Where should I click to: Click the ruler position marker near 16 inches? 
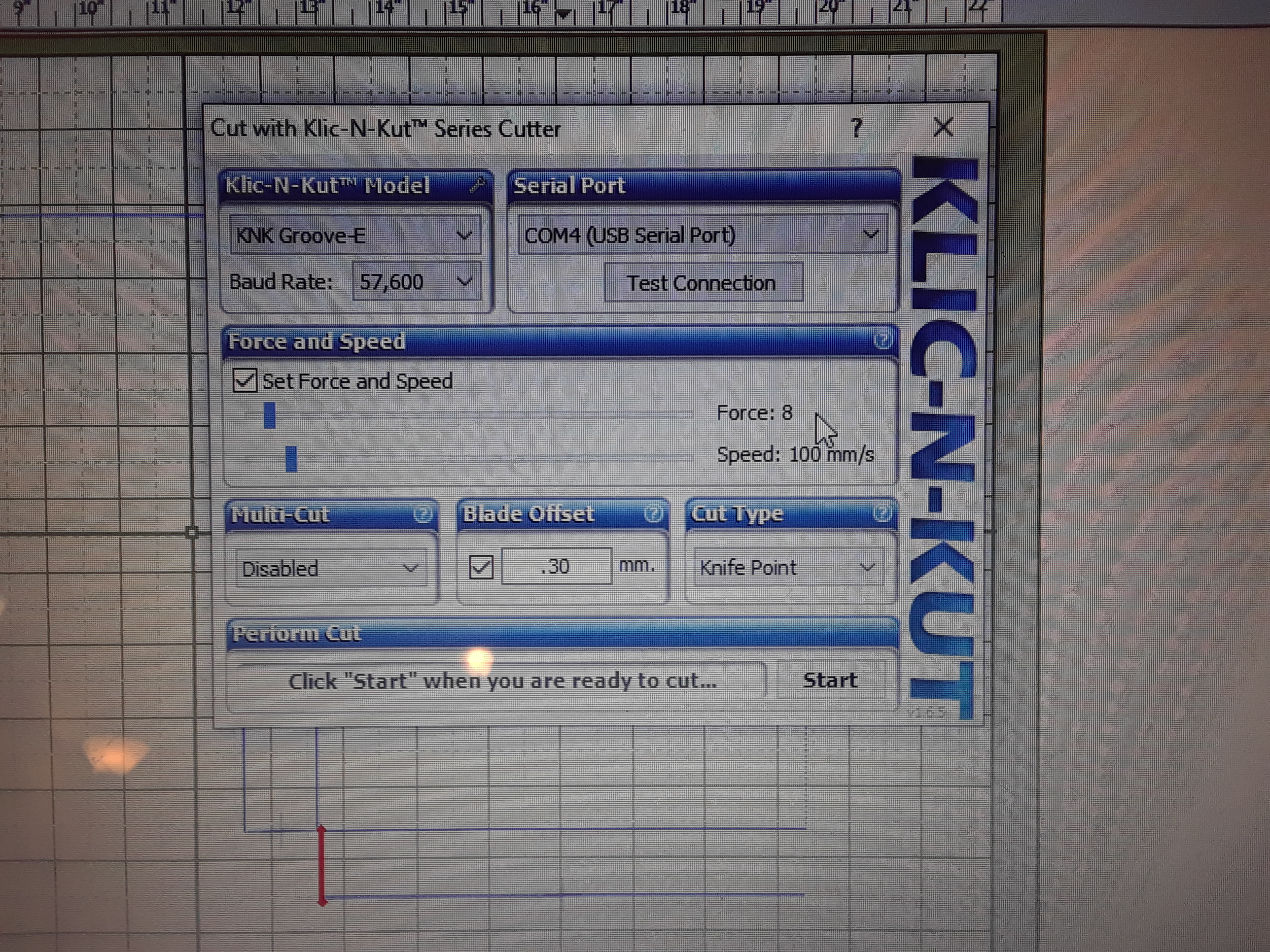pos(564,13)
